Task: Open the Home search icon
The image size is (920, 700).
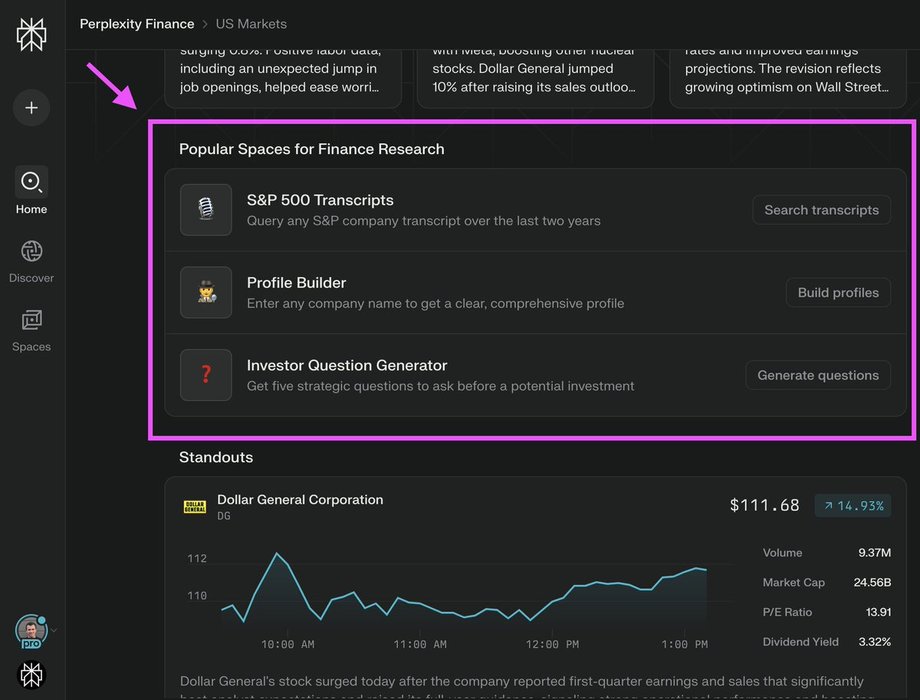Action: [x=31, y=182]
